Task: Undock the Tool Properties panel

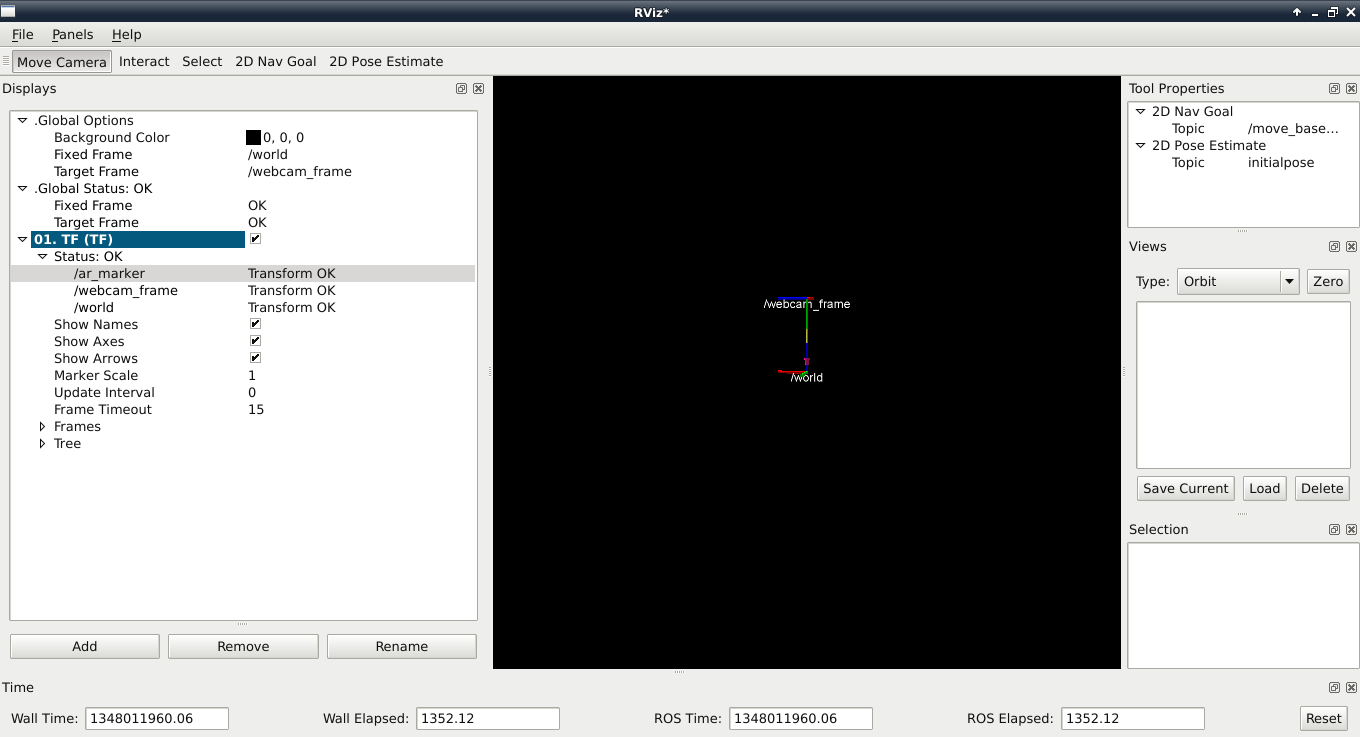Action: click(x=1334, y=89)
